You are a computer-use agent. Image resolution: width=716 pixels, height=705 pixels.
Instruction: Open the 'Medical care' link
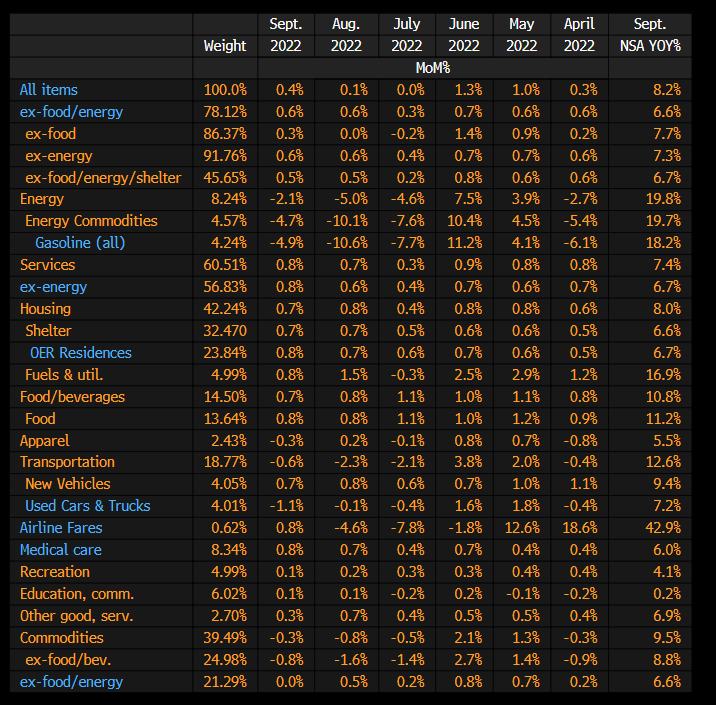(61, 550)
